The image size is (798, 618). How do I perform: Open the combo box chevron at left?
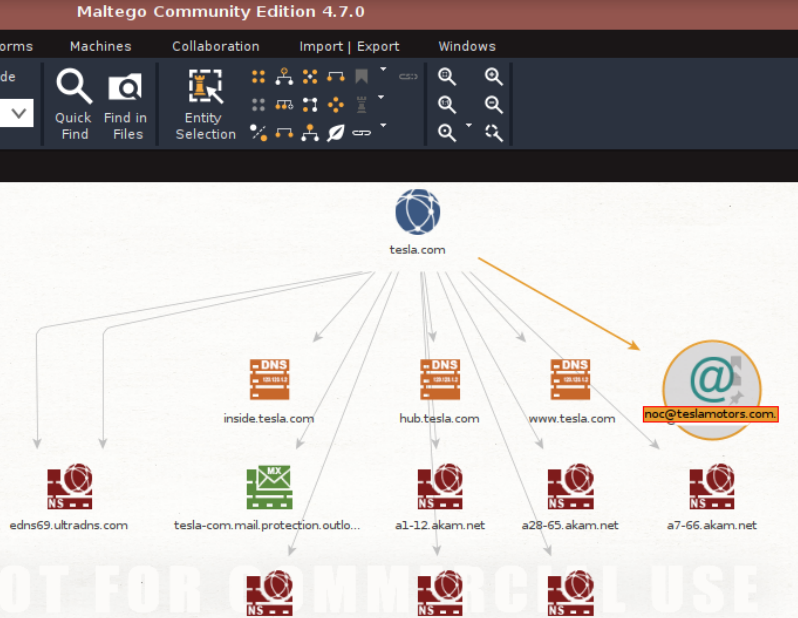[19, 113]
